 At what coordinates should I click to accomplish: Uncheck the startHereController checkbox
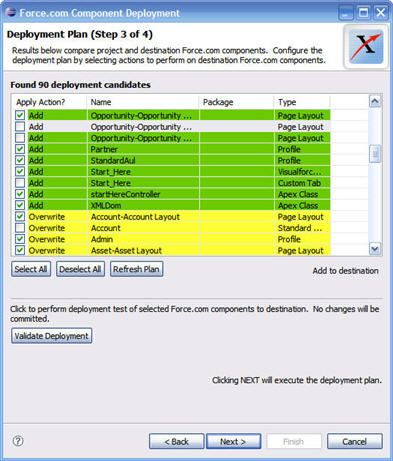pos(20,194)
